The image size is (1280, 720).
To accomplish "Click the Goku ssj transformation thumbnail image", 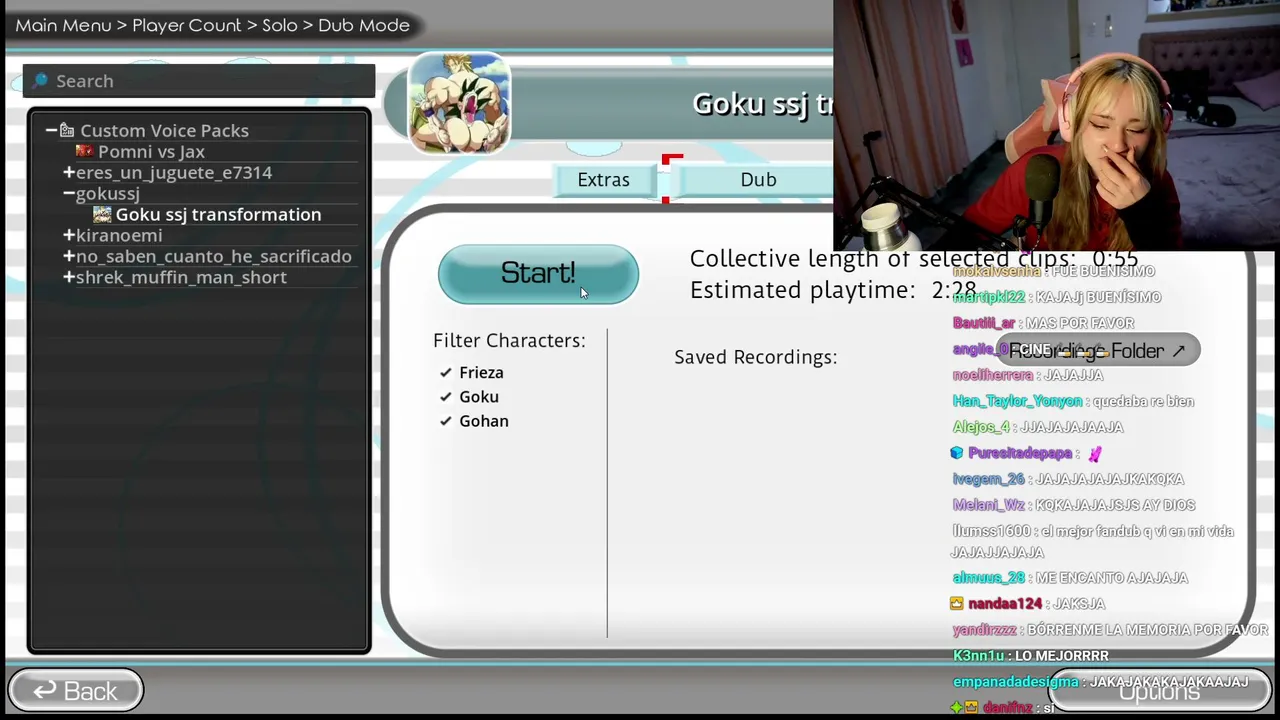I will pos(460,104).
